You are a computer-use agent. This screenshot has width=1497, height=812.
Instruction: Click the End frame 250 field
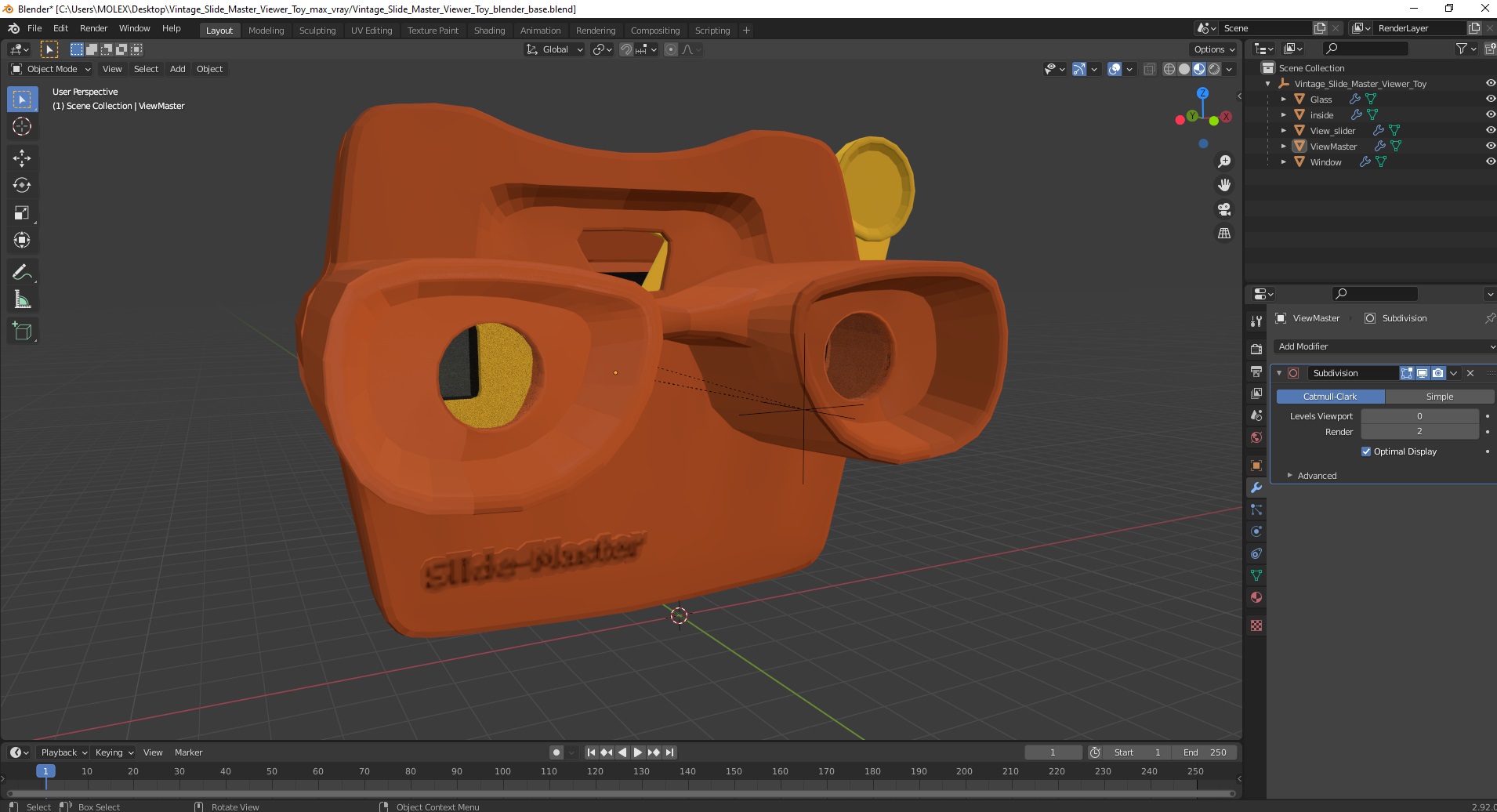pyautogui.click(x=1205, y=752)
